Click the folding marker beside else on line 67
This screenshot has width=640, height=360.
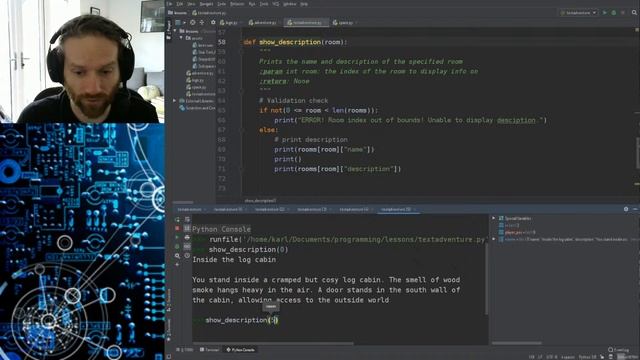click(x=241, y=130)
